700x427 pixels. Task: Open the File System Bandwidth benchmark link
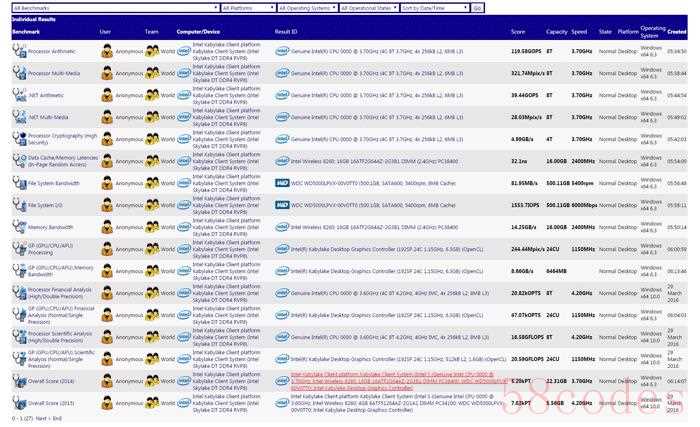(x=54, y=183)
